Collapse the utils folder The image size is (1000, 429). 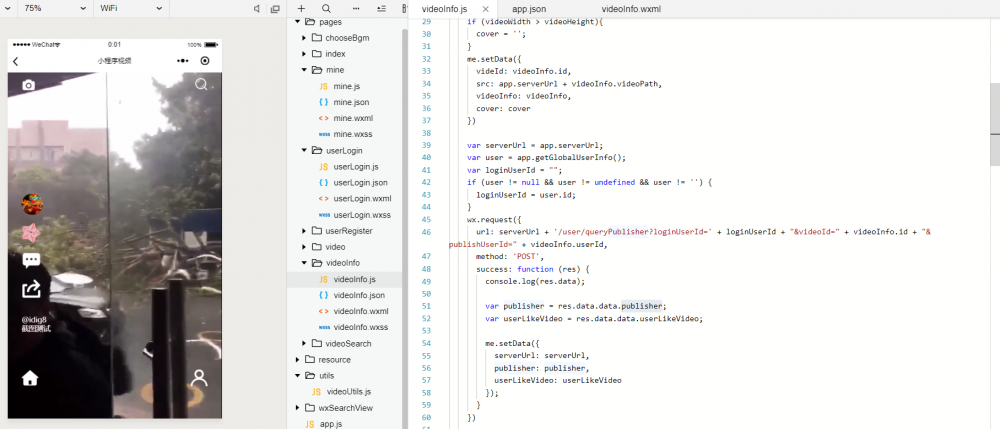click(x=298, y=375)
